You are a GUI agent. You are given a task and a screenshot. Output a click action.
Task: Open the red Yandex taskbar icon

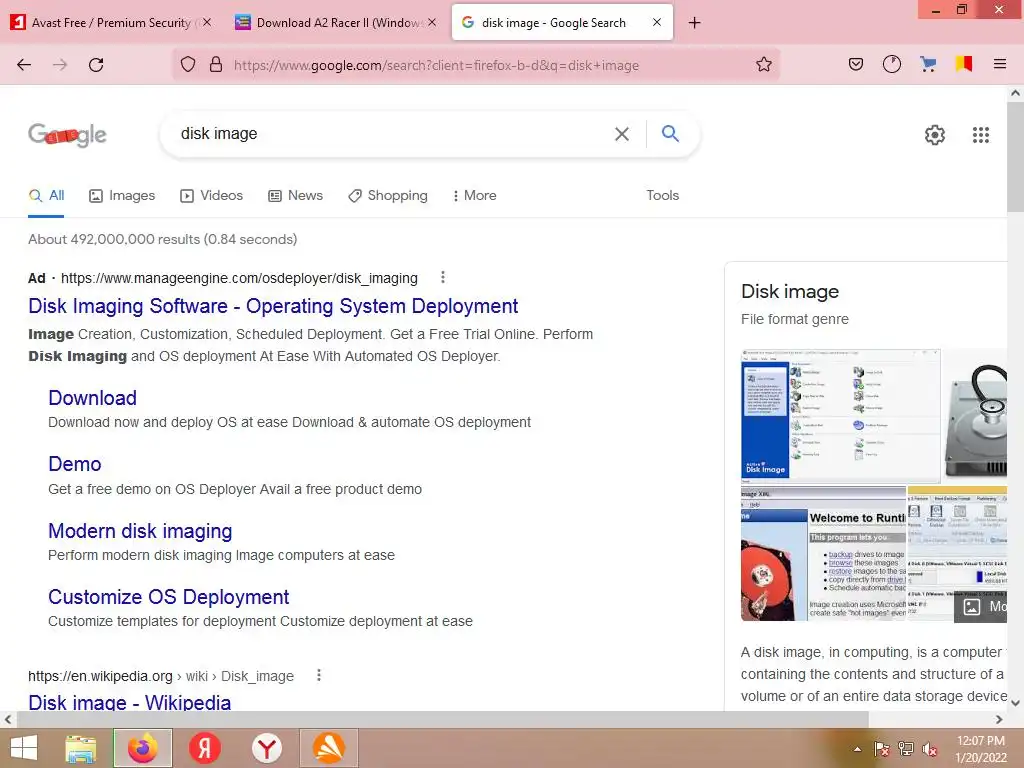[x=204, y=748]
